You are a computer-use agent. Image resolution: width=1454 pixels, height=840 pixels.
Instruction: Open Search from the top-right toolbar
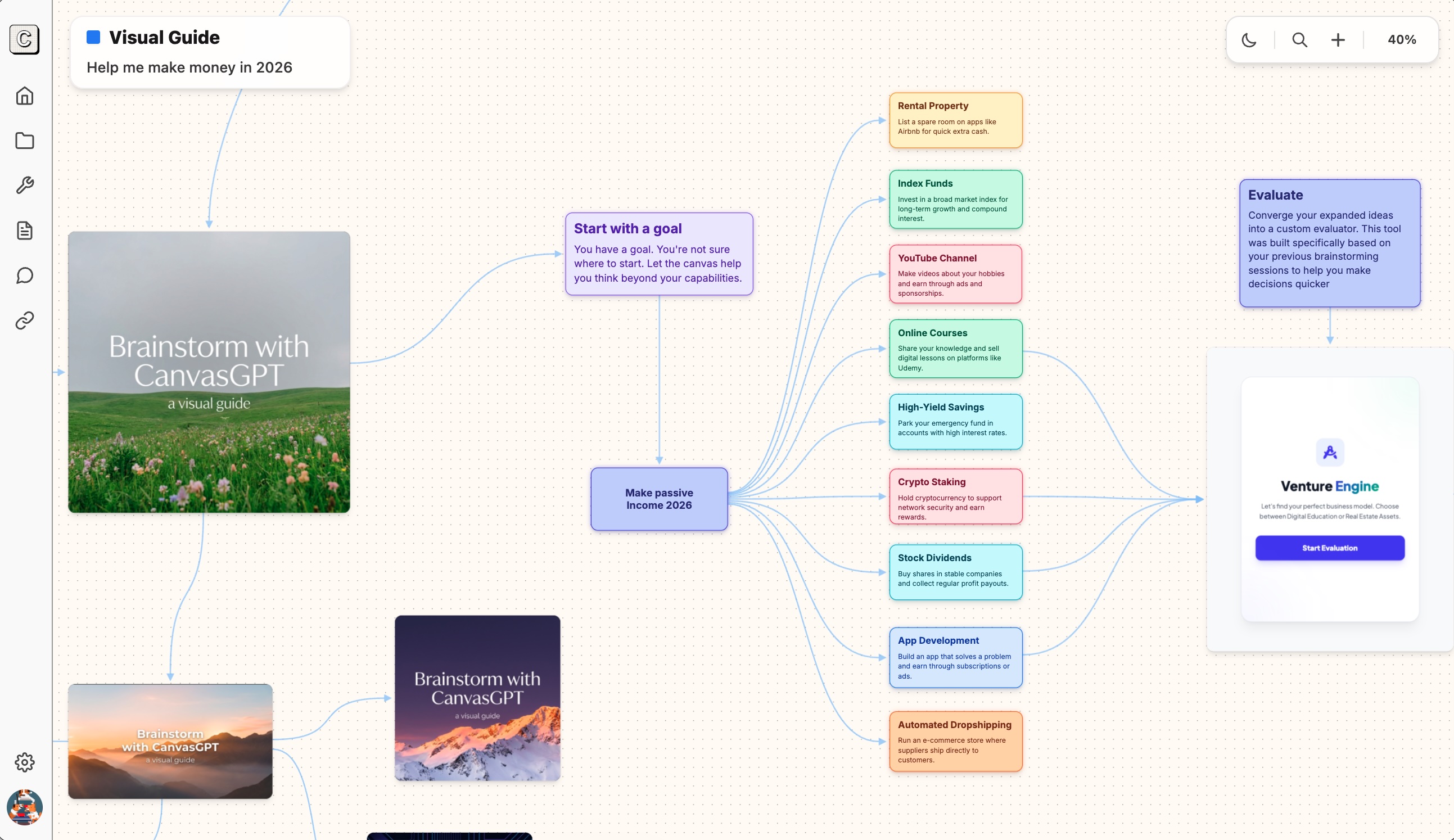pyautogui.click(x=1298, y=39)
